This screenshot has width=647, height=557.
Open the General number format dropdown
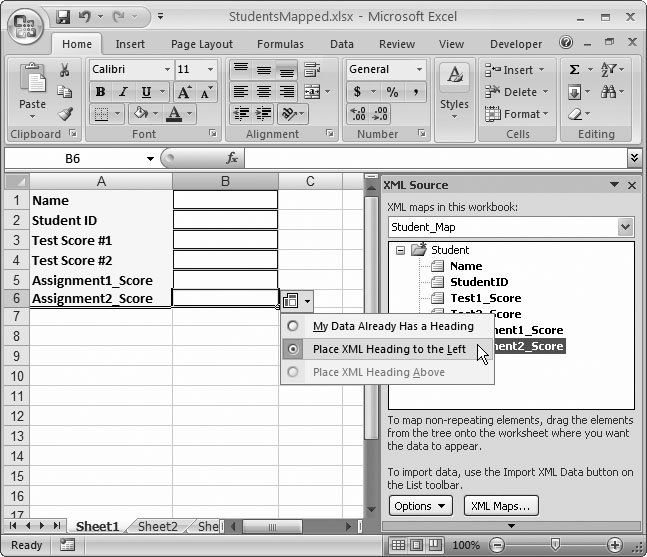[419, 70]
